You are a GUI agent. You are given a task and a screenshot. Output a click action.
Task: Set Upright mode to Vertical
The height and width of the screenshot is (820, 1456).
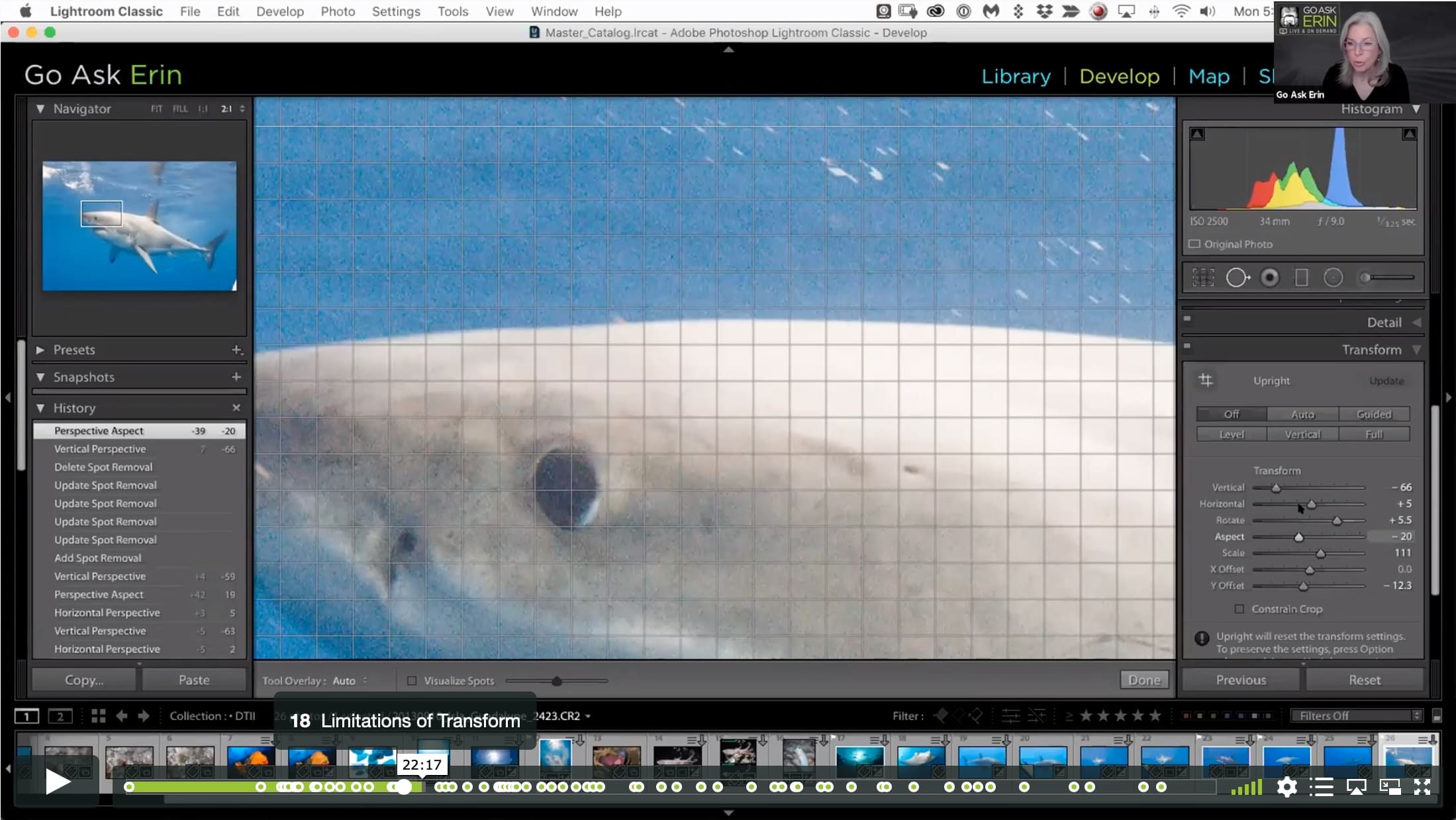[1302, 435]
